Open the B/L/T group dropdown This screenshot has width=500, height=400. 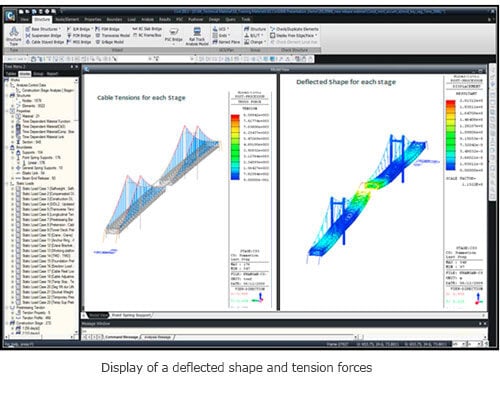click(x=254, y=35)
